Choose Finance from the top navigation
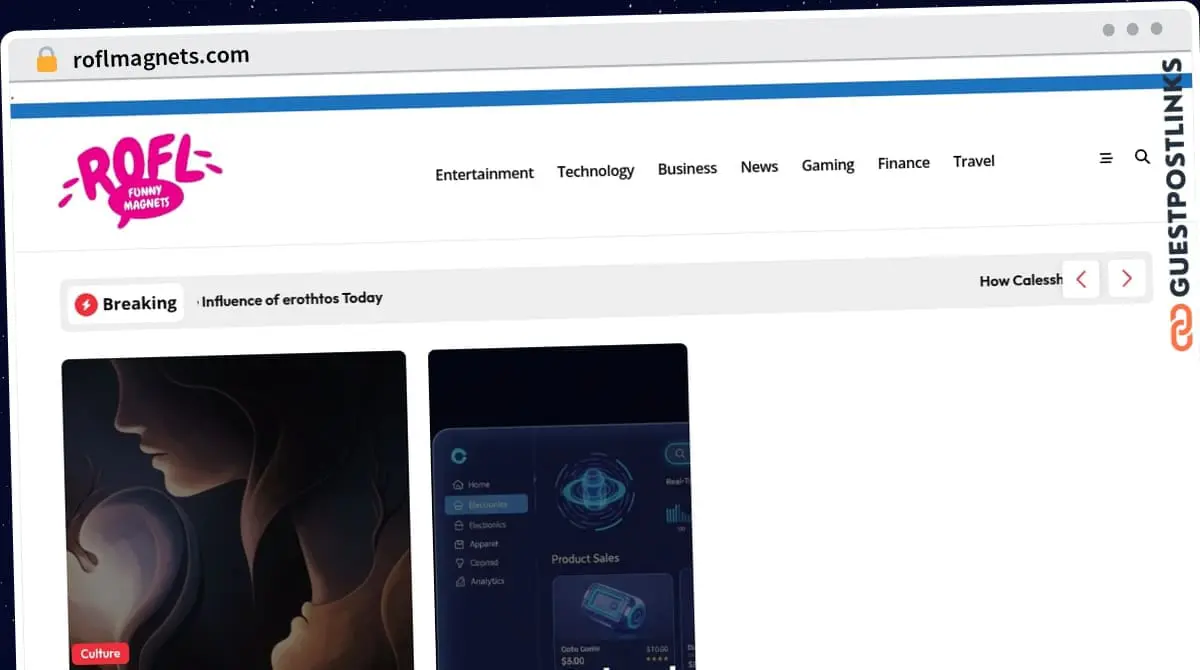 tap(903, 163)
